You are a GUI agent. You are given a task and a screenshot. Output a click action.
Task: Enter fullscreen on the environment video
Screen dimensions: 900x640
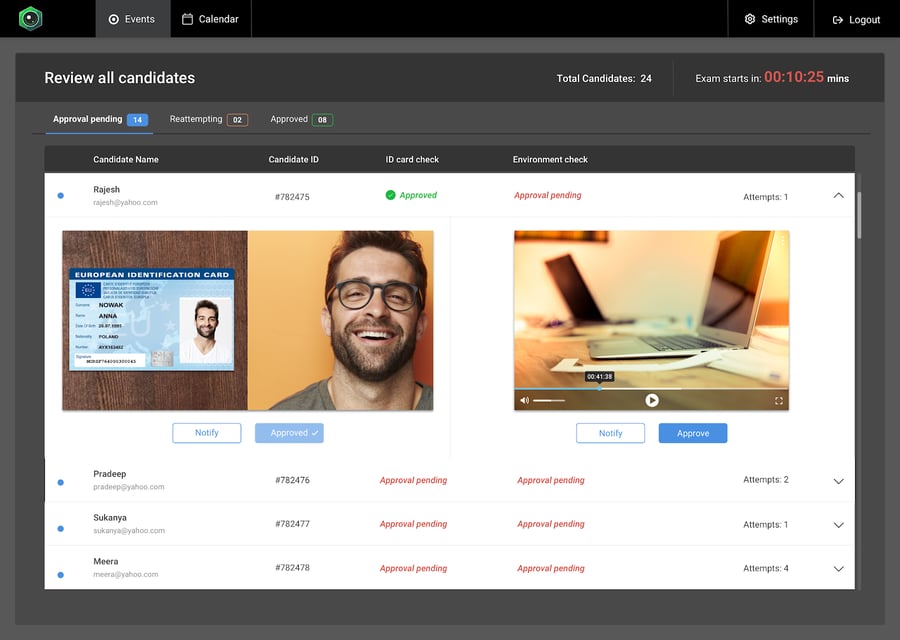coord(778,400)
